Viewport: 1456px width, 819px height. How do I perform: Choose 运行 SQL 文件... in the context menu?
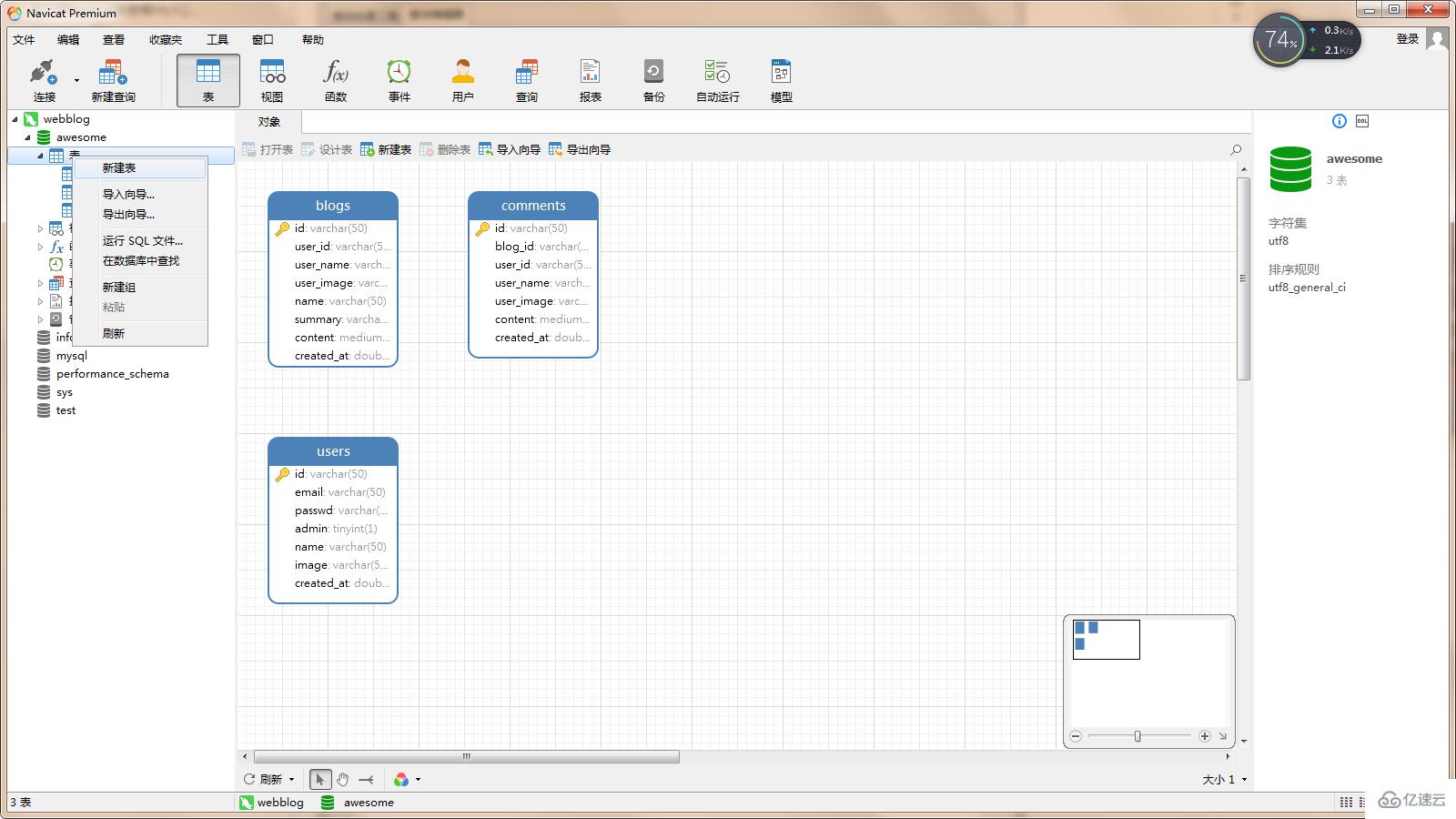(x=140, y=240)
